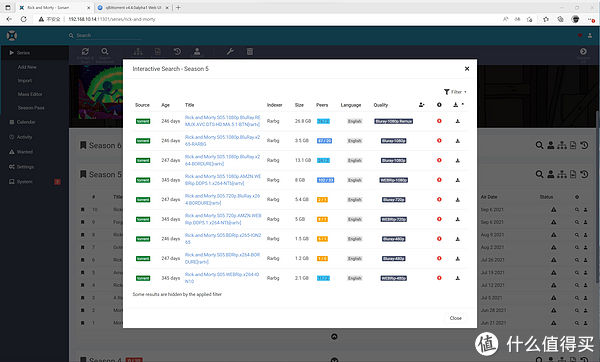Download the 5 GB WEBRip-720p release
Viewport: 600px width, 362px height.
pyautogui.click(x=457, y=219)
